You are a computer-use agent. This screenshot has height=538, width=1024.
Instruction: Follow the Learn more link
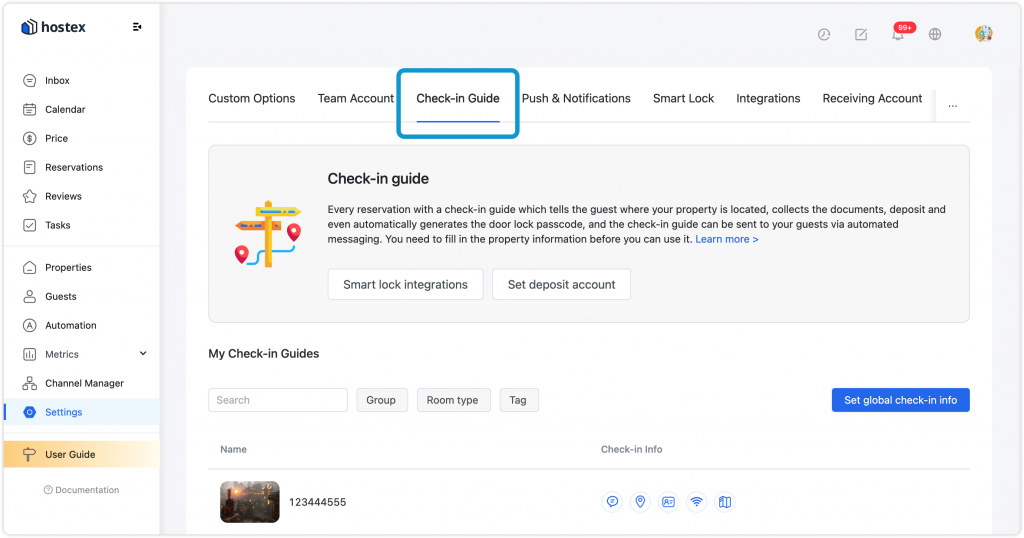(726, 239)
